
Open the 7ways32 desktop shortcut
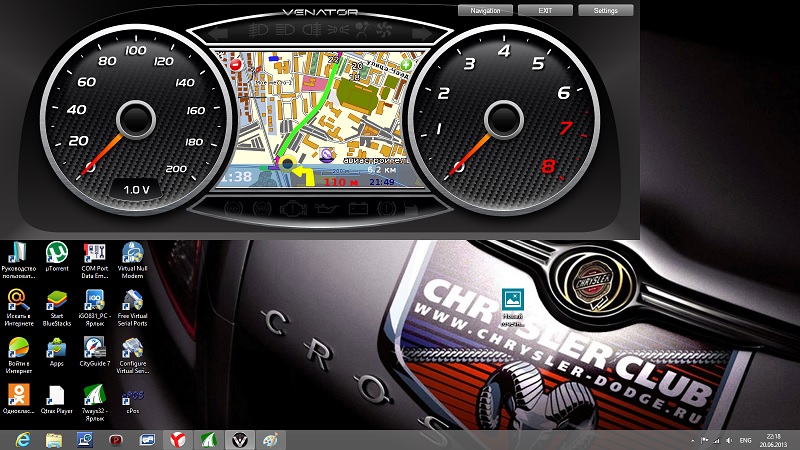click(94, 403)
